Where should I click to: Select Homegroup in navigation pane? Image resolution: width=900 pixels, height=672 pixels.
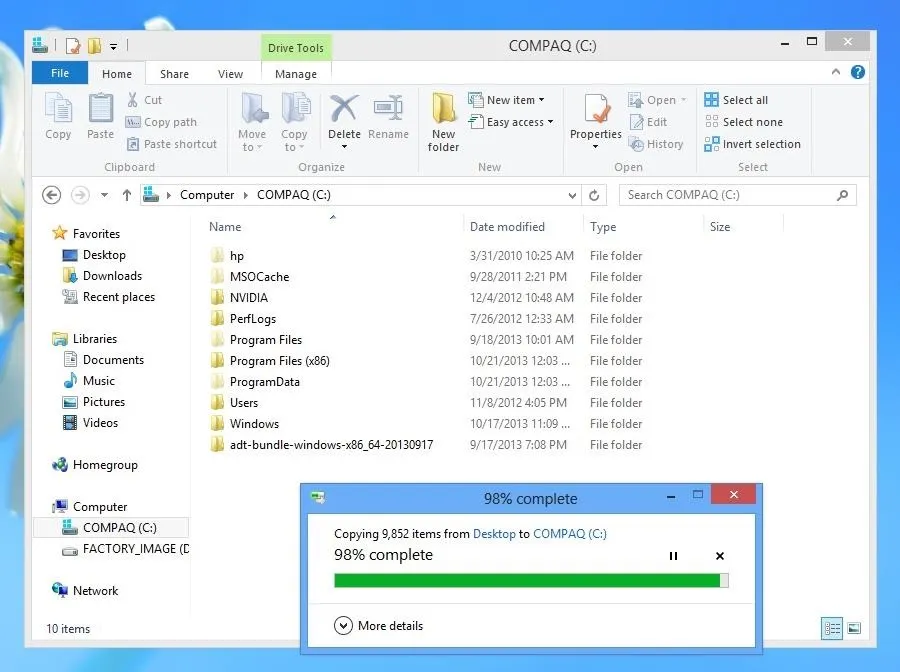click(x=95, y=465)
